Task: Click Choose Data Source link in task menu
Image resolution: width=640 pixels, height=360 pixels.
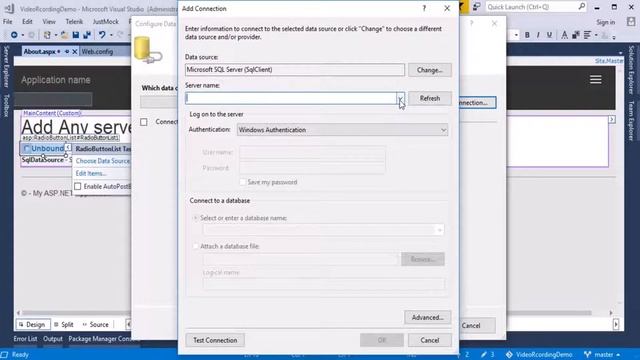Action: (x=102, y=161)
